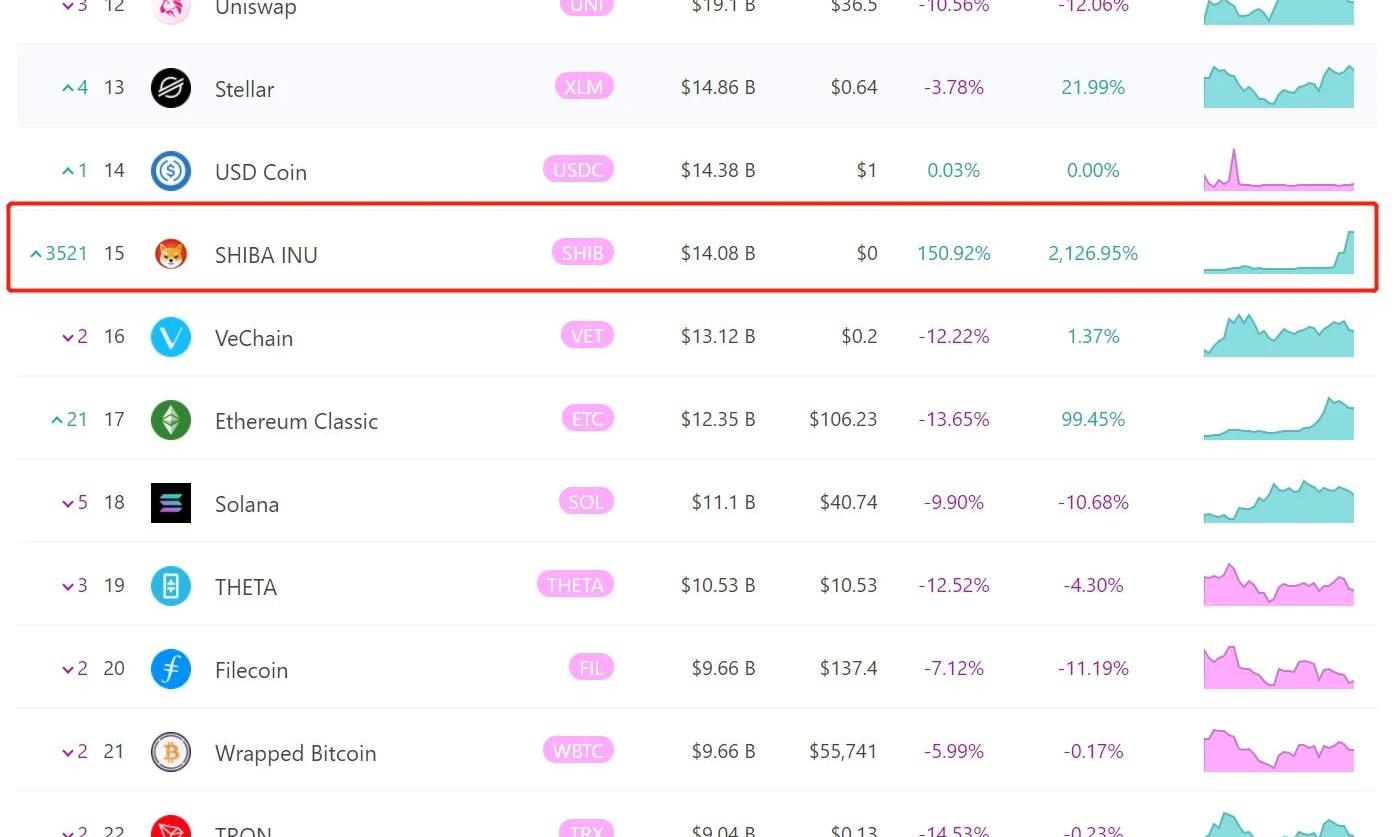Viewport: 1395px width, 837px height.
Task: Click the VeChain logo icon
Action: click(171, 337)
